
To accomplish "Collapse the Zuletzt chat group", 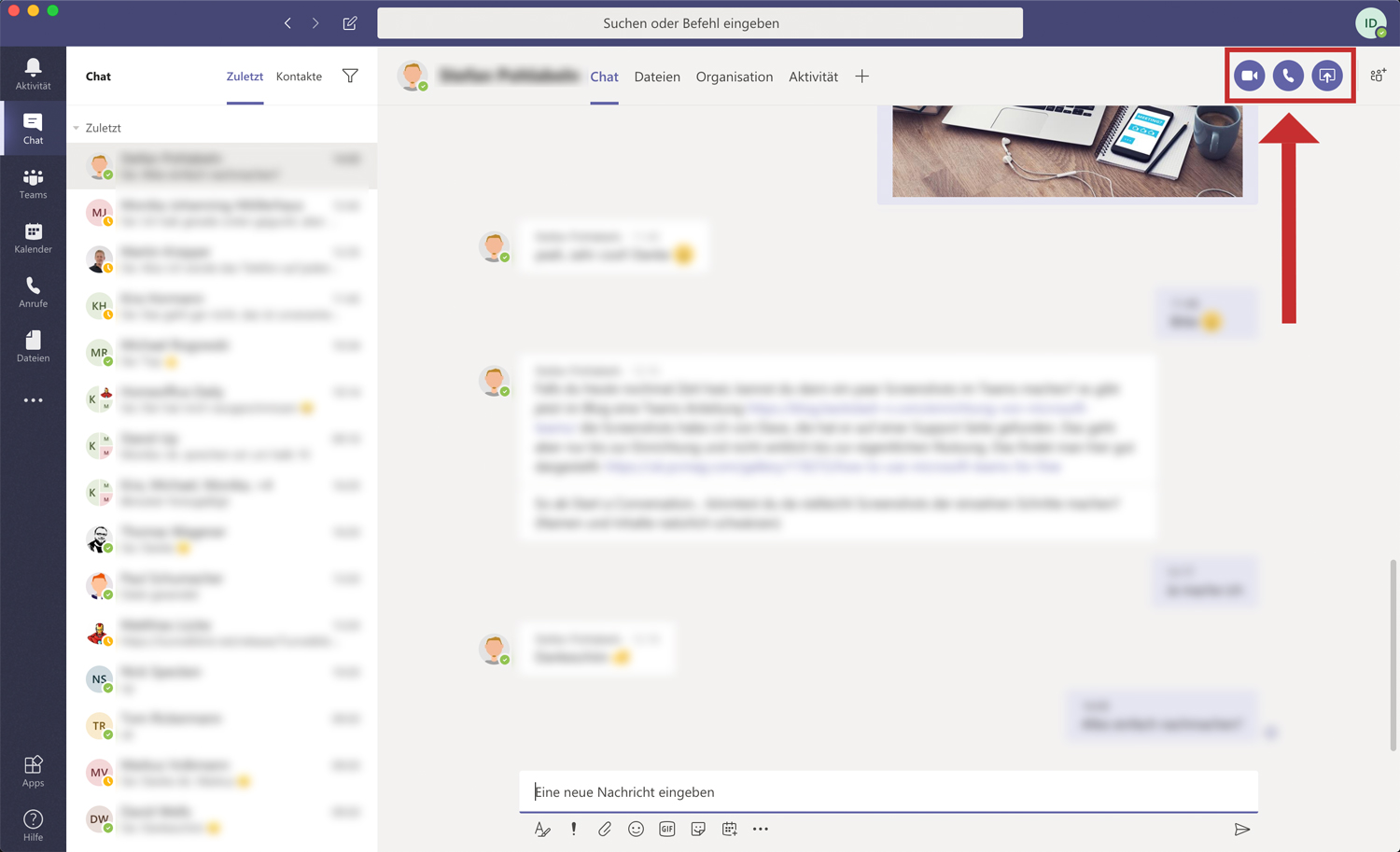I will tap(77, 128).
